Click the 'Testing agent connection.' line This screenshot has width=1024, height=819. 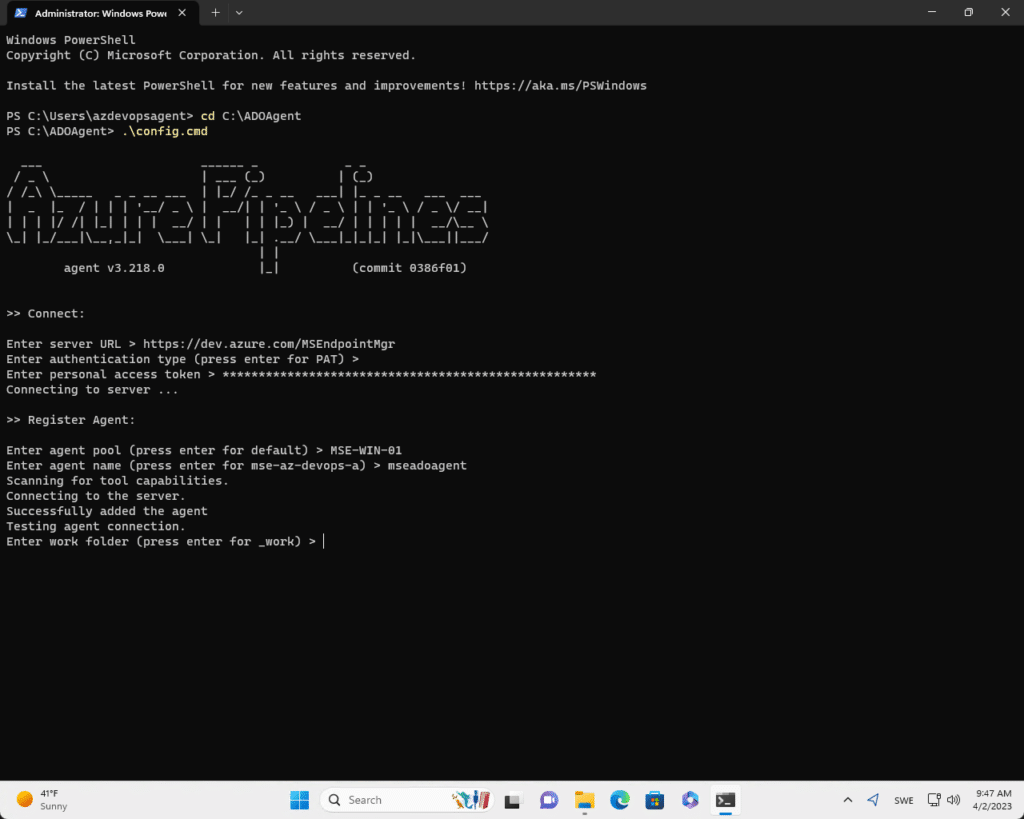(x=96, y=526)
